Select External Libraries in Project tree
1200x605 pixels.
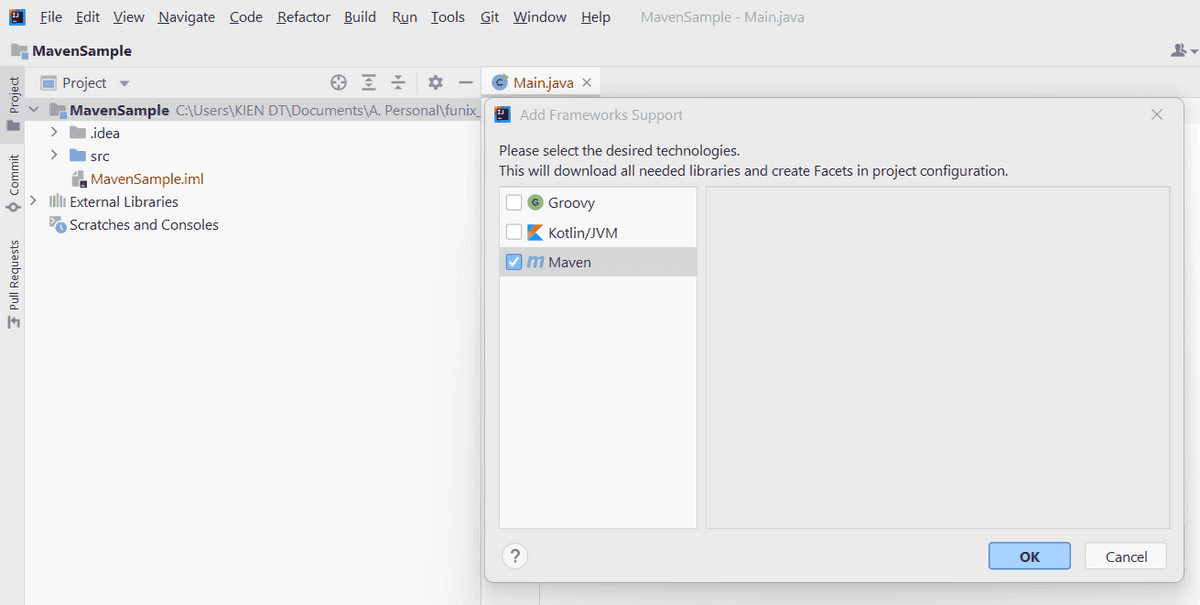124,201
